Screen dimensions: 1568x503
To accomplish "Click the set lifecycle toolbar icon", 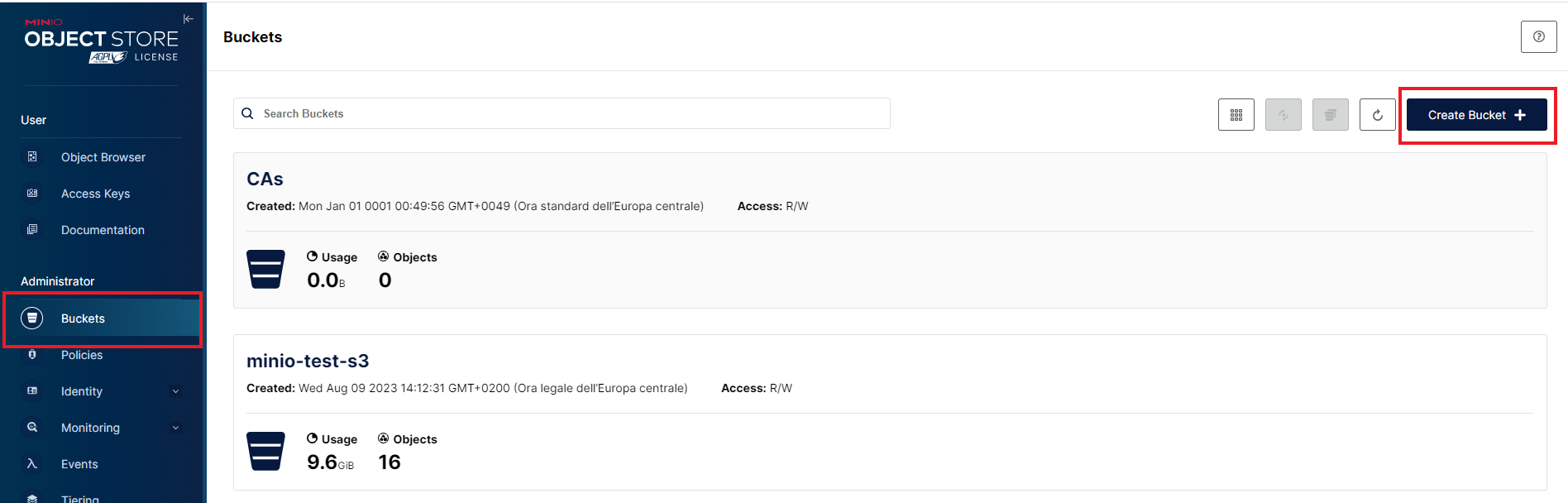I will click(x=1330, y=115).
